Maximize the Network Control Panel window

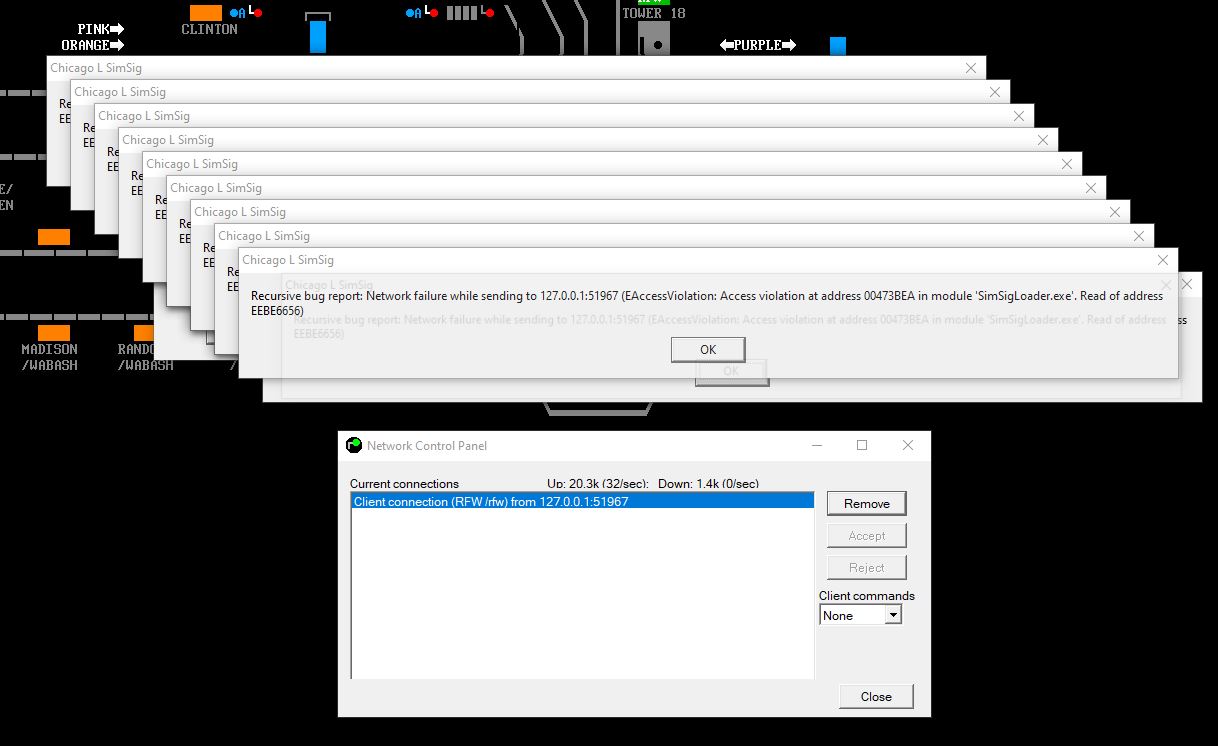tap(862, 445)
